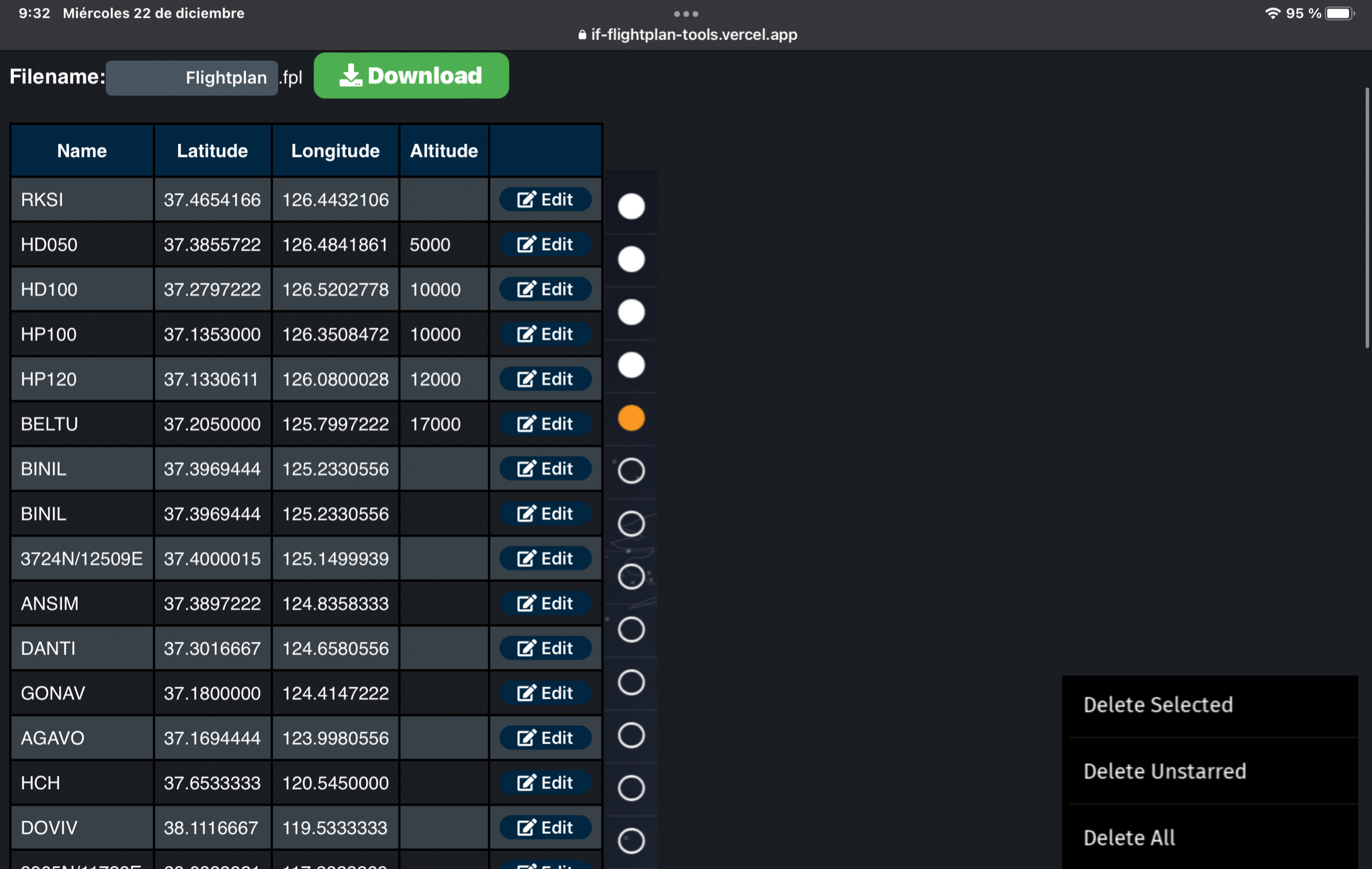The width and height of the screenshot is (1372, 869).
Task: Click the Download button icon
Action: coord(350,75)
